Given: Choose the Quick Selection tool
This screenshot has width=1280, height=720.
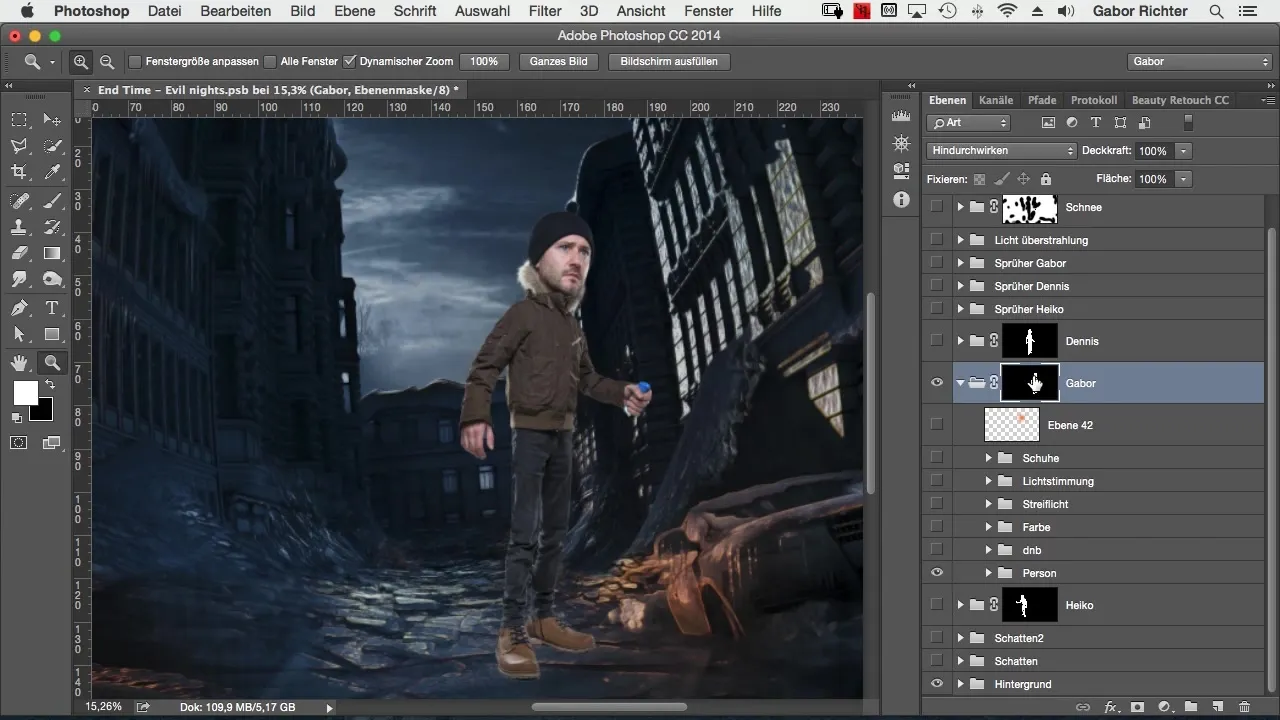Looking at the screenshot, I should pyautogui.click(x=52, y=146).
